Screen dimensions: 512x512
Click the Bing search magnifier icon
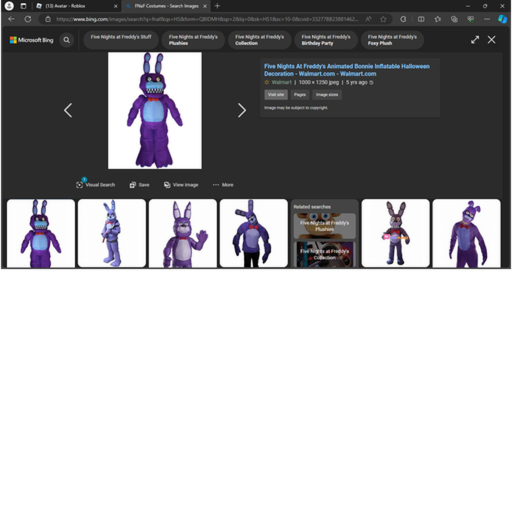pyautogui.click(x=67, y=40)
